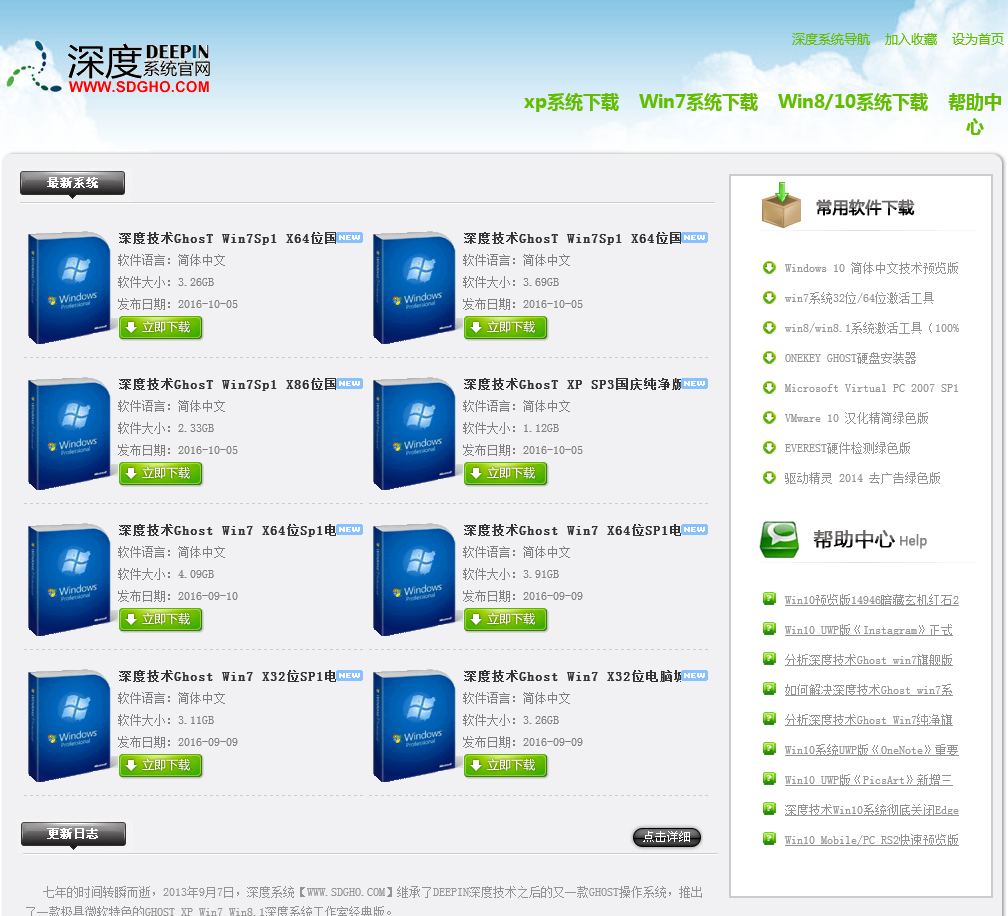Click 设为首页 link
1008x916 pixels.
click(977, 39)
